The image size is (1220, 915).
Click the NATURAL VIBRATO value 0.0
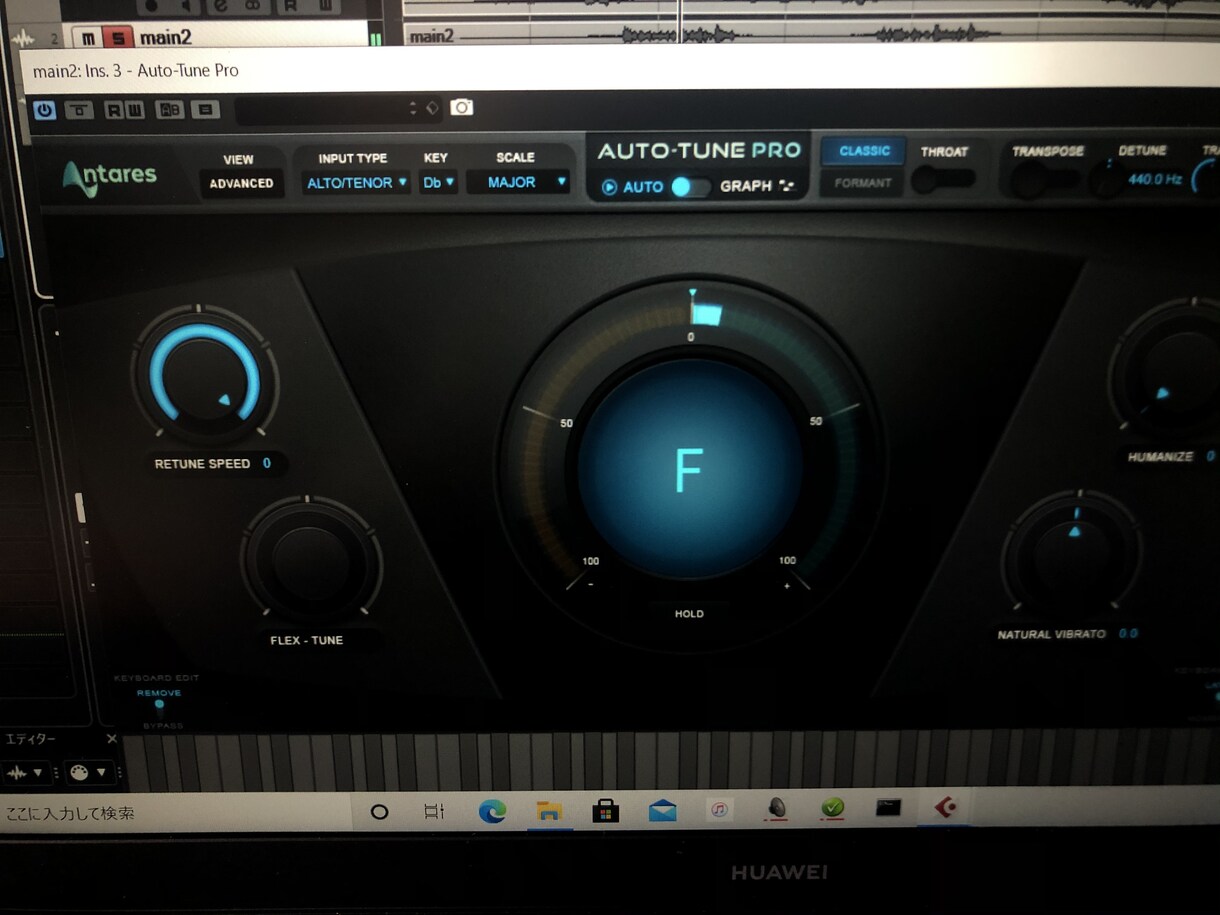(1128, 634)
